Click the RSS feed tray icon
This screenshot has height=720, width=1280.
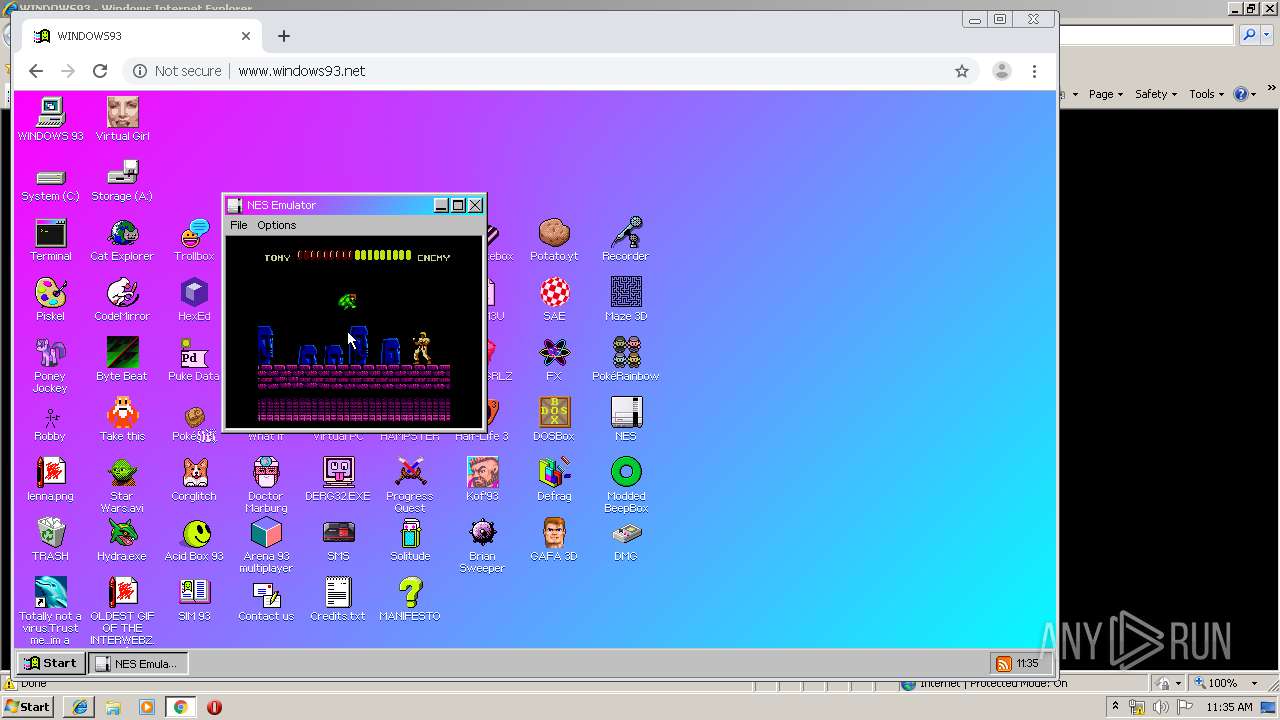[1003, 663]
